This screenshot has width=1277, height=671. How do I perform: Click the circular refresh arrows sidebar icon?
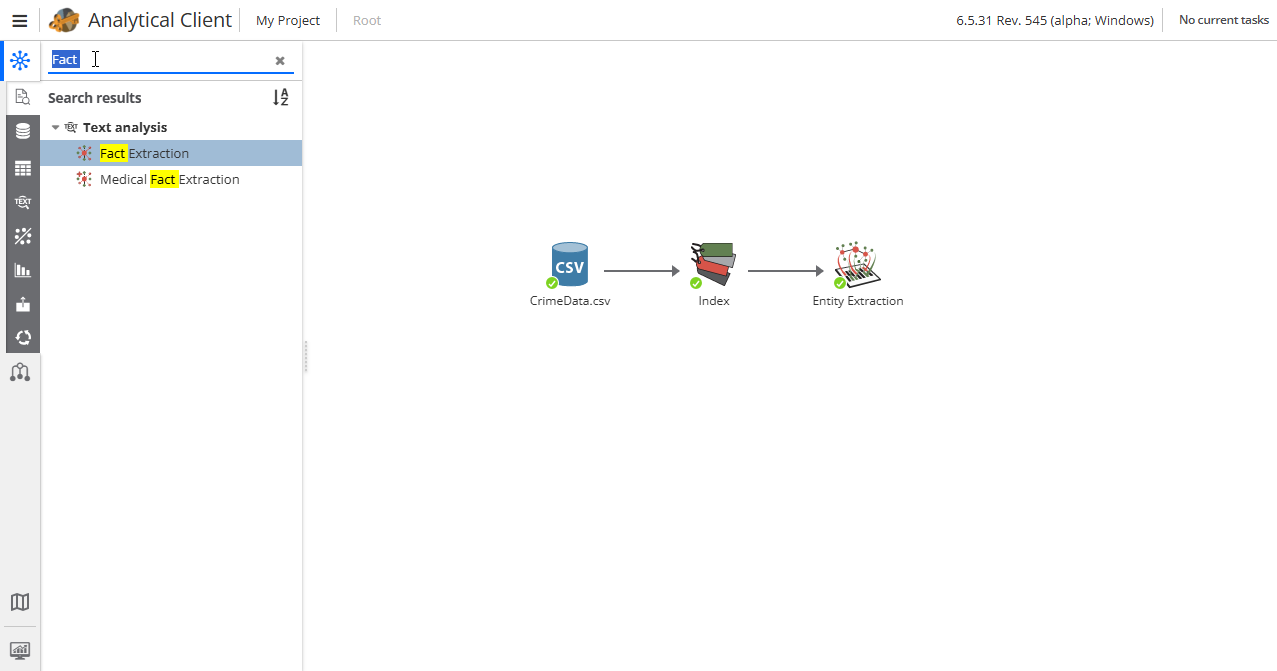pos(22,338)
